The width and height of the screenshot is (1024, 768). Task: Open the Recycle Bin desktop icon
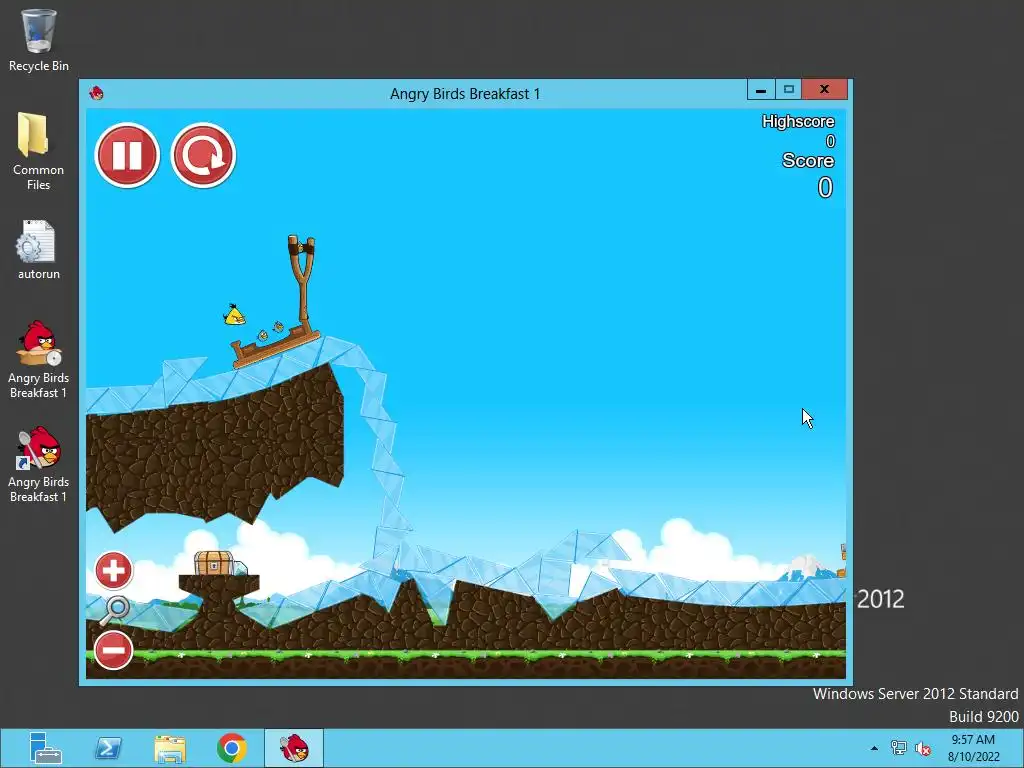coord(39,40)
